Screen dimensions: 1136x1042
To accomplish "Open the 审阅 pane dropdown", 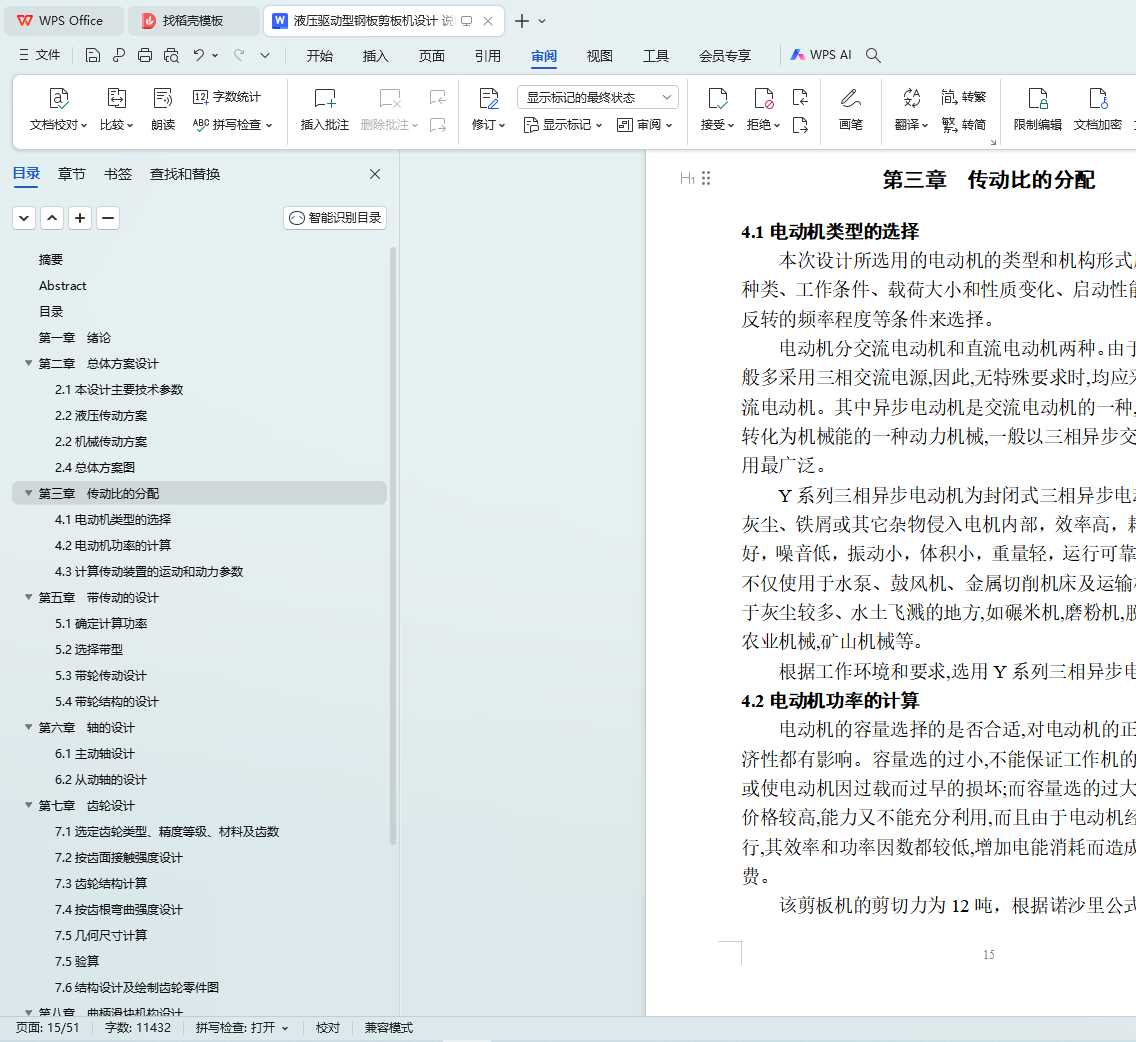I will pos(645,125).
